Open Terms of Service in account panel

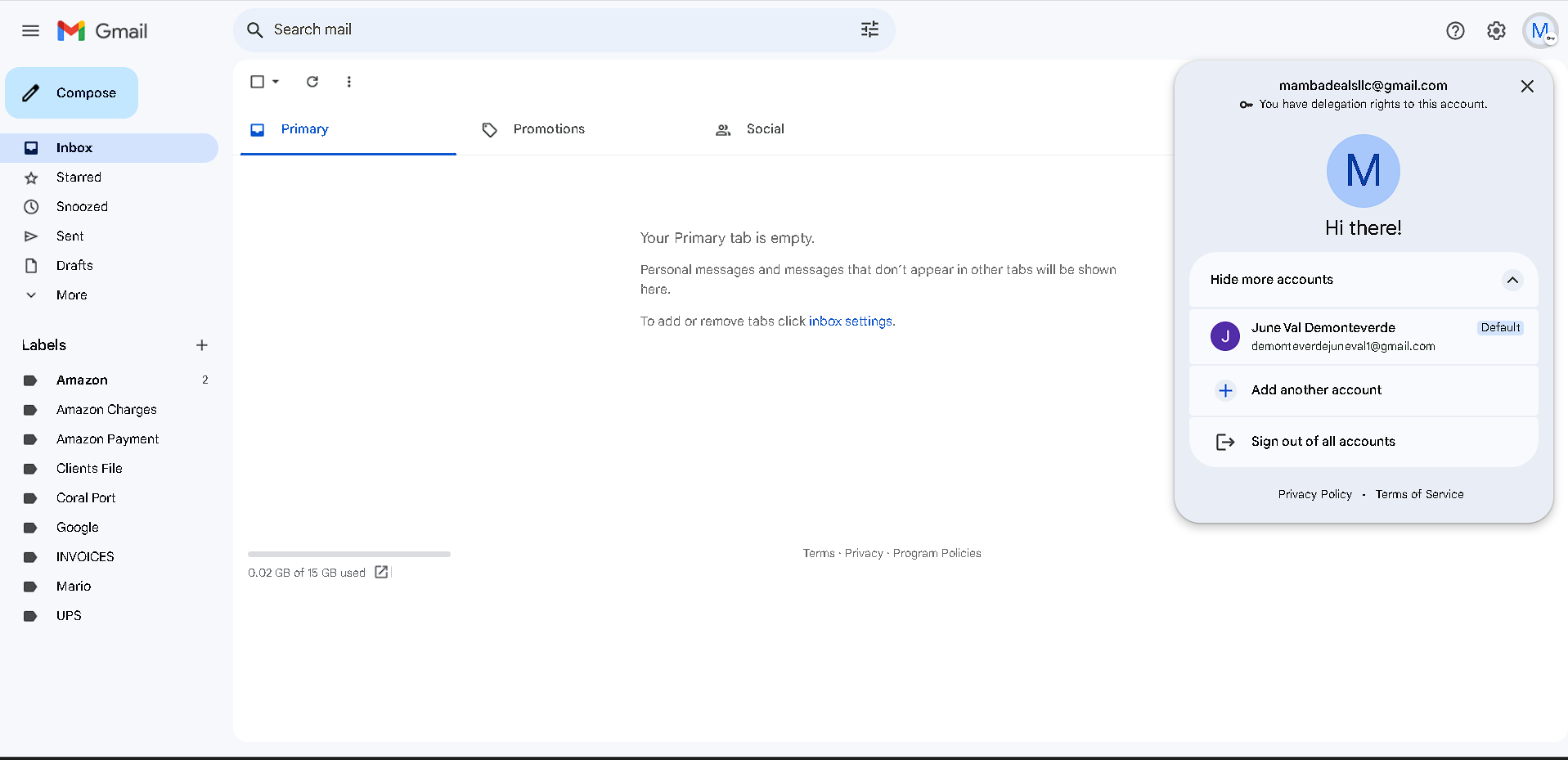pyautogui.click(x=1419, y=494)
